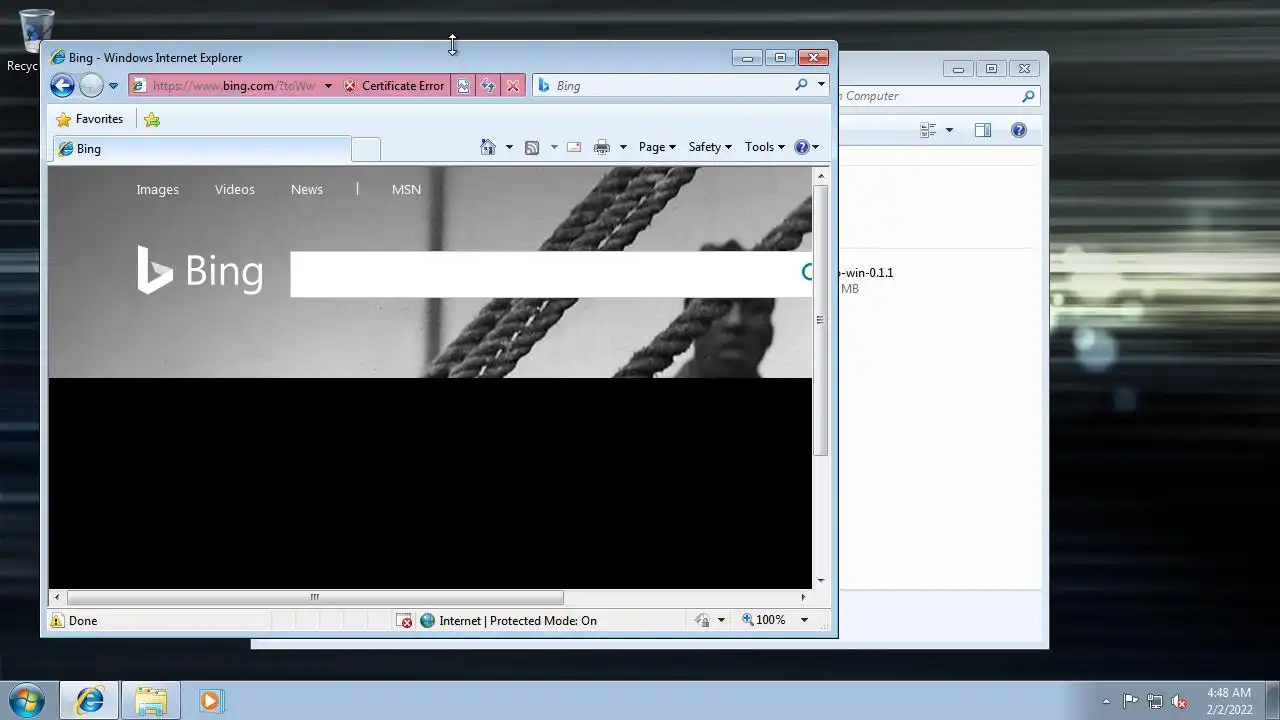This screenshot has width=1280, height=720.
Task: Expand the Print options dropdown arrow
Action: click(x=623, y=147)
